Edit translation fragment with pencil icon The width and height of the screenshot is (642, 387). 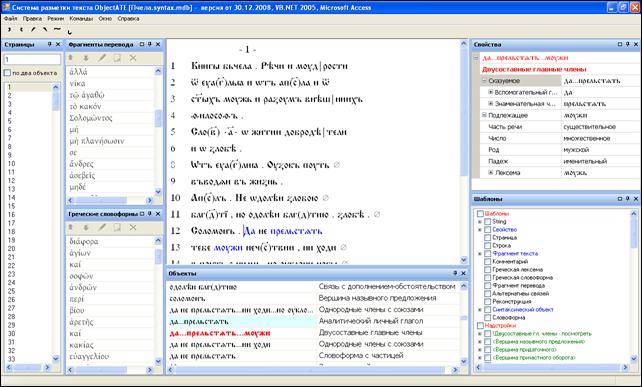point(102,58)
